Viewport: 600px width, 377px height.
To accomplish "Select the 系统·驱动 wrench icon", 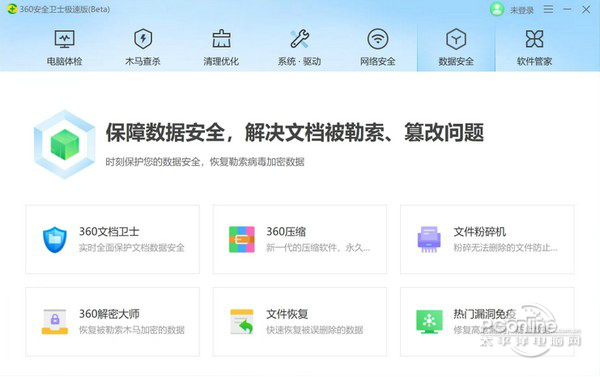I will coord(299,39).
